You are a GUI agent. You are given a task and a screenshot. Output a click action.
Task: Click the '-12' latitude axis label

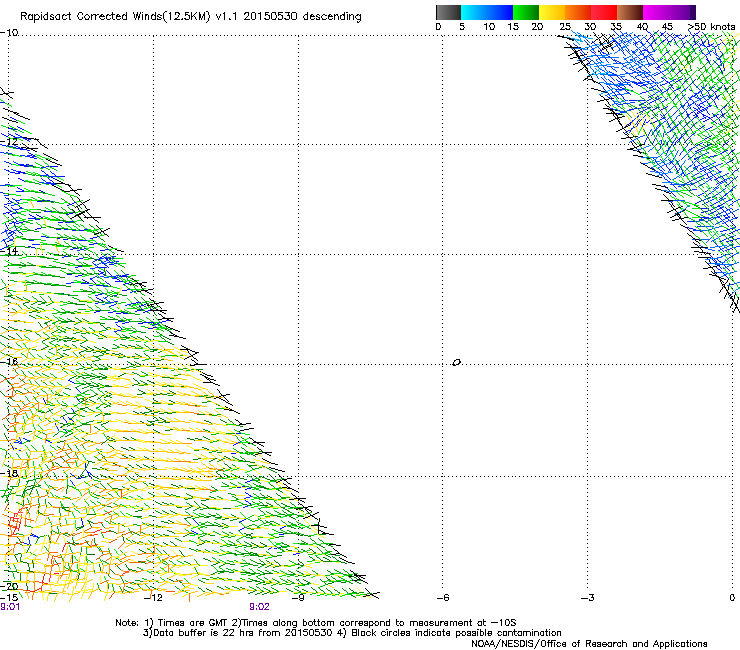coord(9,142)
